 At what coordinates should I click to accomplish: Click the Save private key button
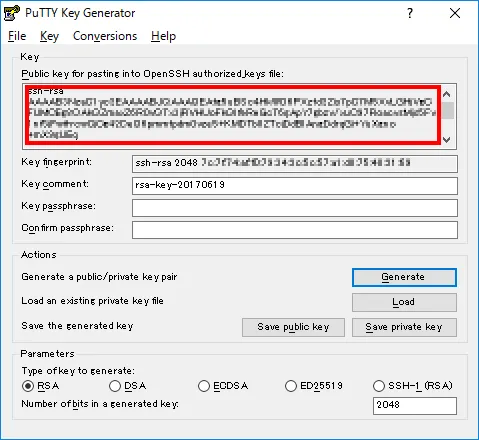pos(404,327)
